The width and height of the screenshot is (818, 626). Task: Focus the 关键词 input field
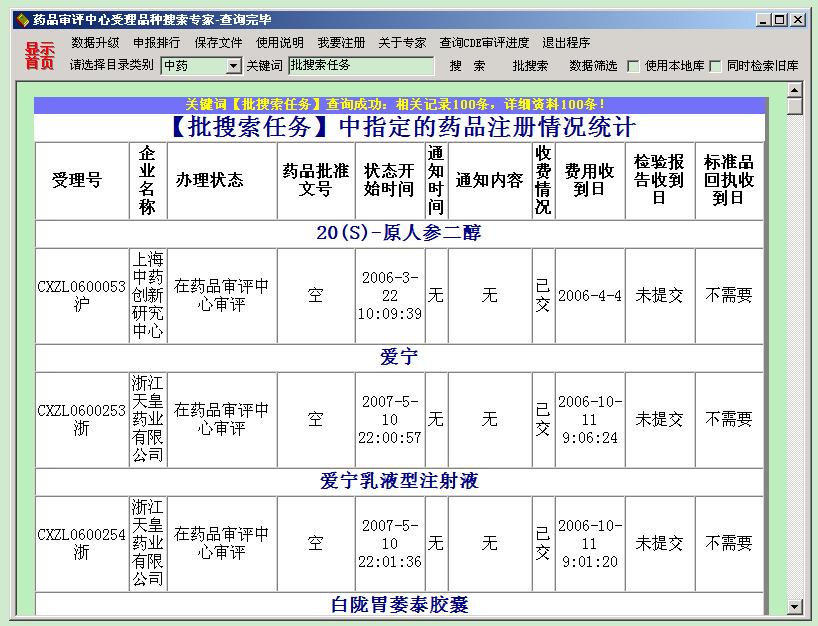click(361, 66)
